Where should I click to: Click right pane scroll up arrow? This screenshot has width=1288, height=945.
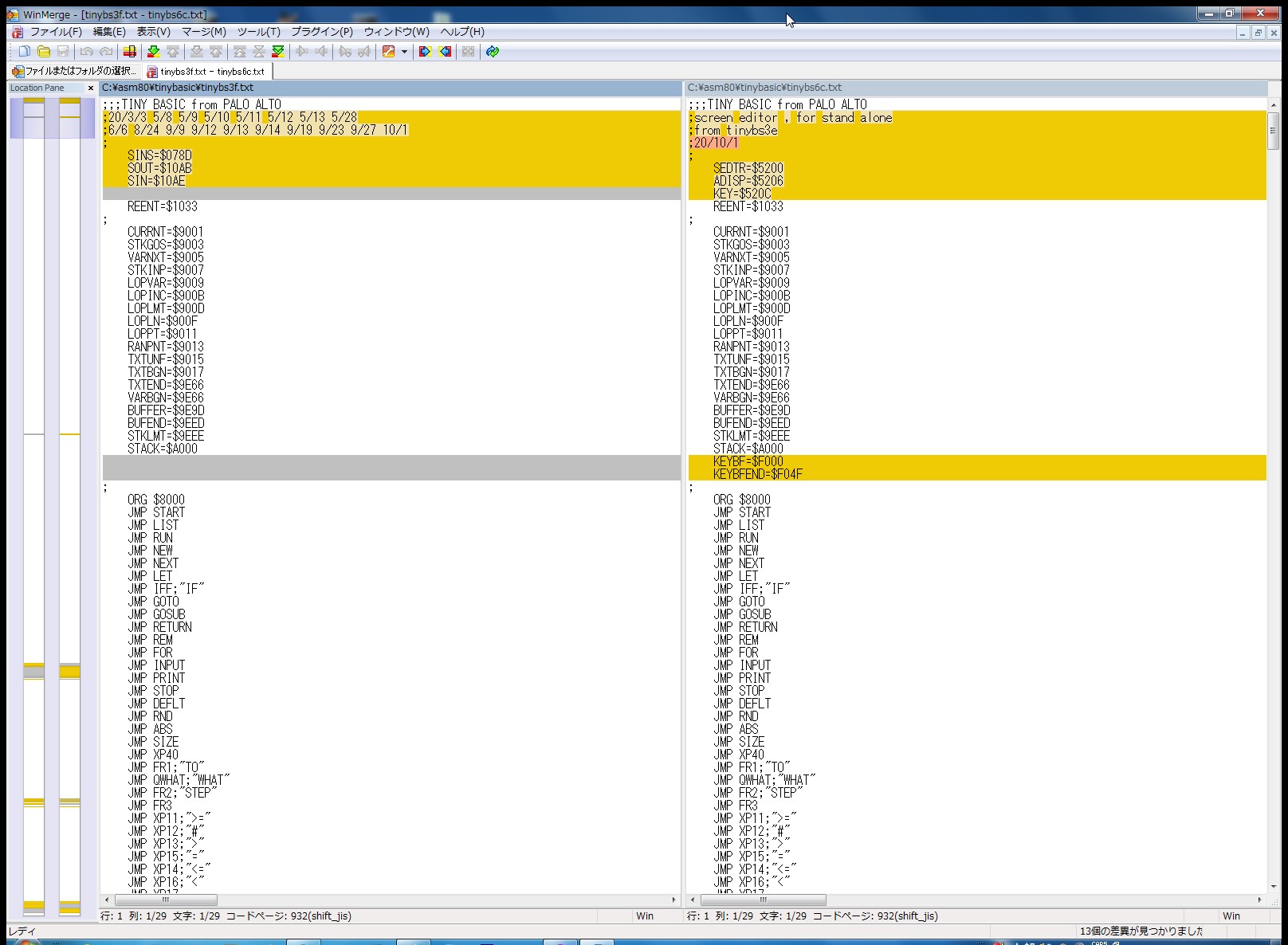click(1273, 104)
